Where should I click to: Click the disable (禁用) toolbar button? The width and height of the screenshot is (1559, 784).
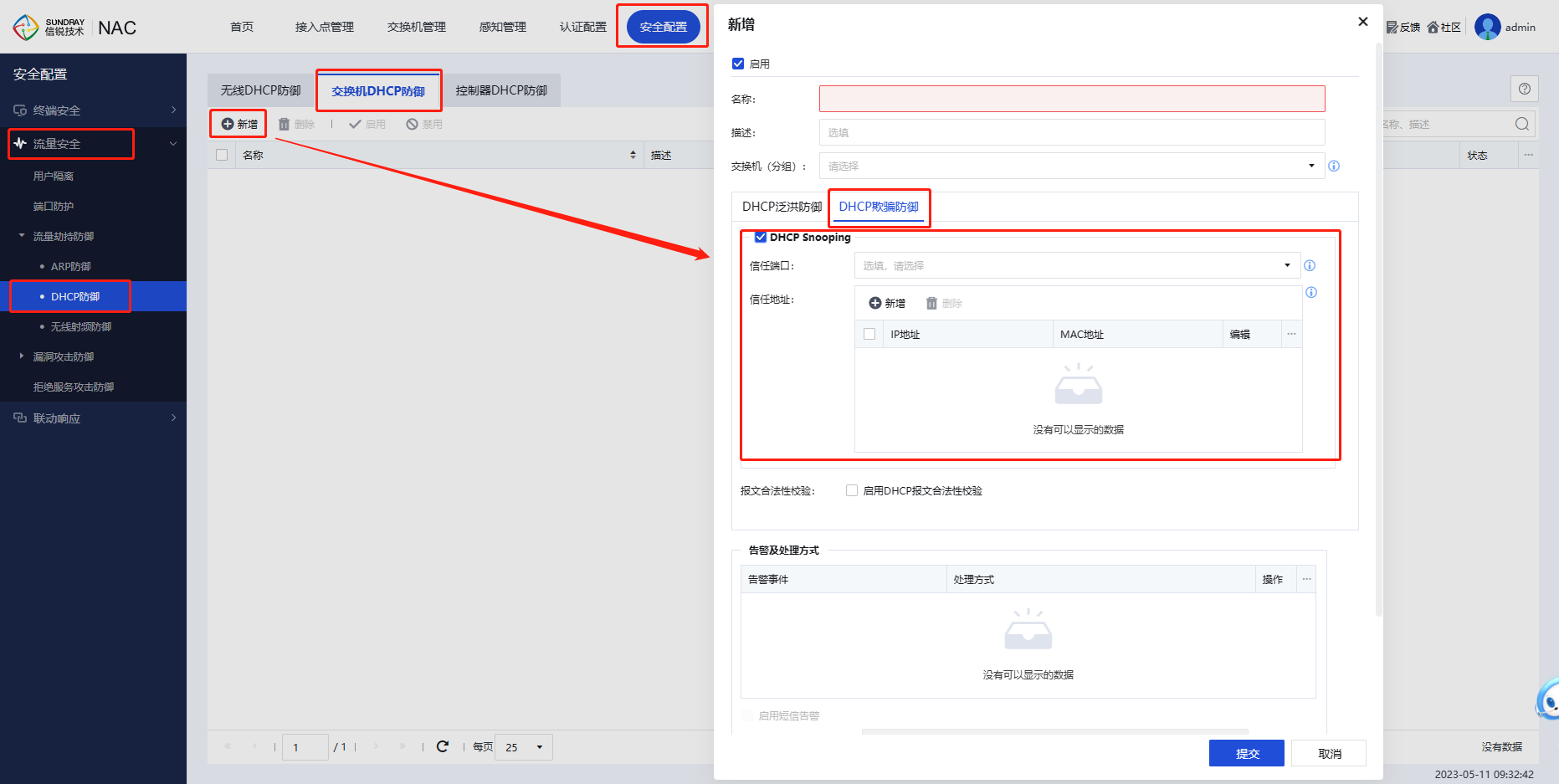click(424, 124)
